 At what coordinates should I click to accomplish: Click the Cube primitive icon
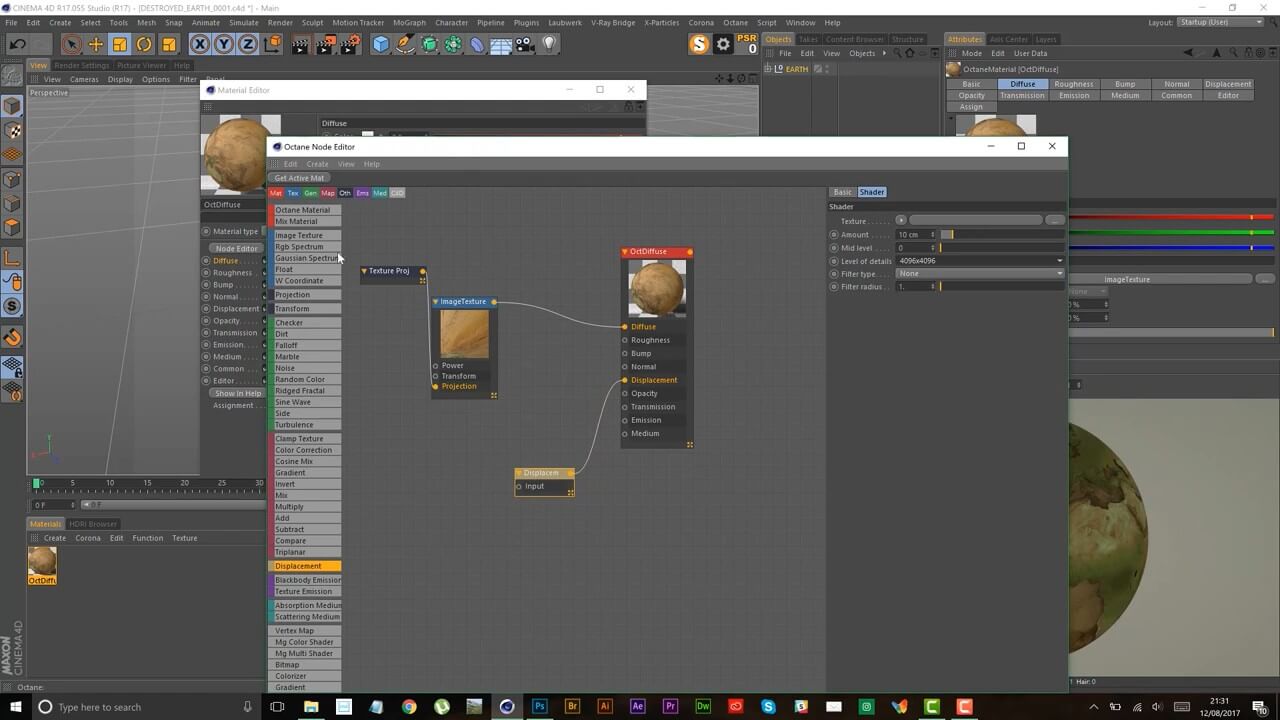pos(381,44)
